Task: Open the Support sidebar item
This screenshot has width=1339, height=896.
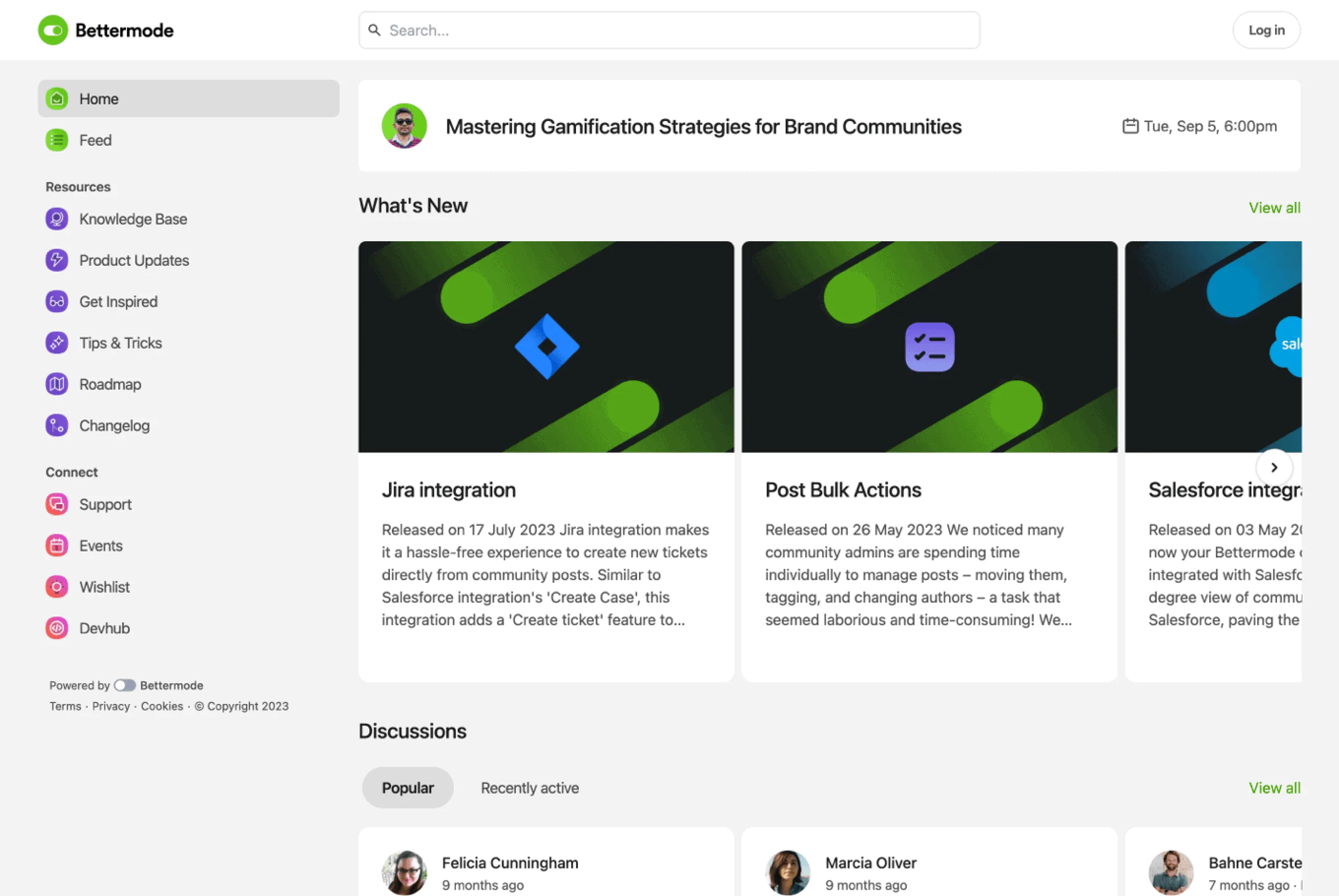Action: 189,504
